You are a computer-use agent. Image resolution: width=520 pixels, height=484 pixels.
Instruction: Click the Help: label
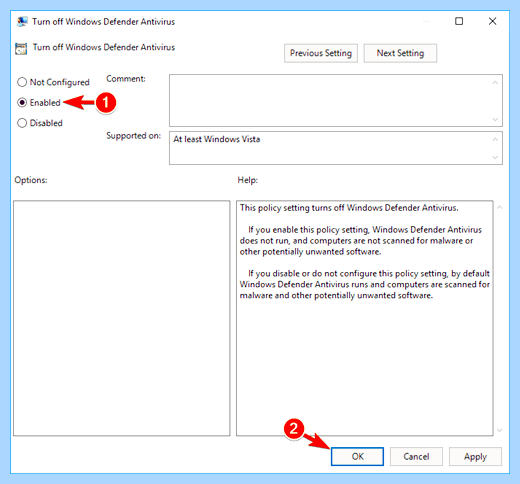(248, 180)
